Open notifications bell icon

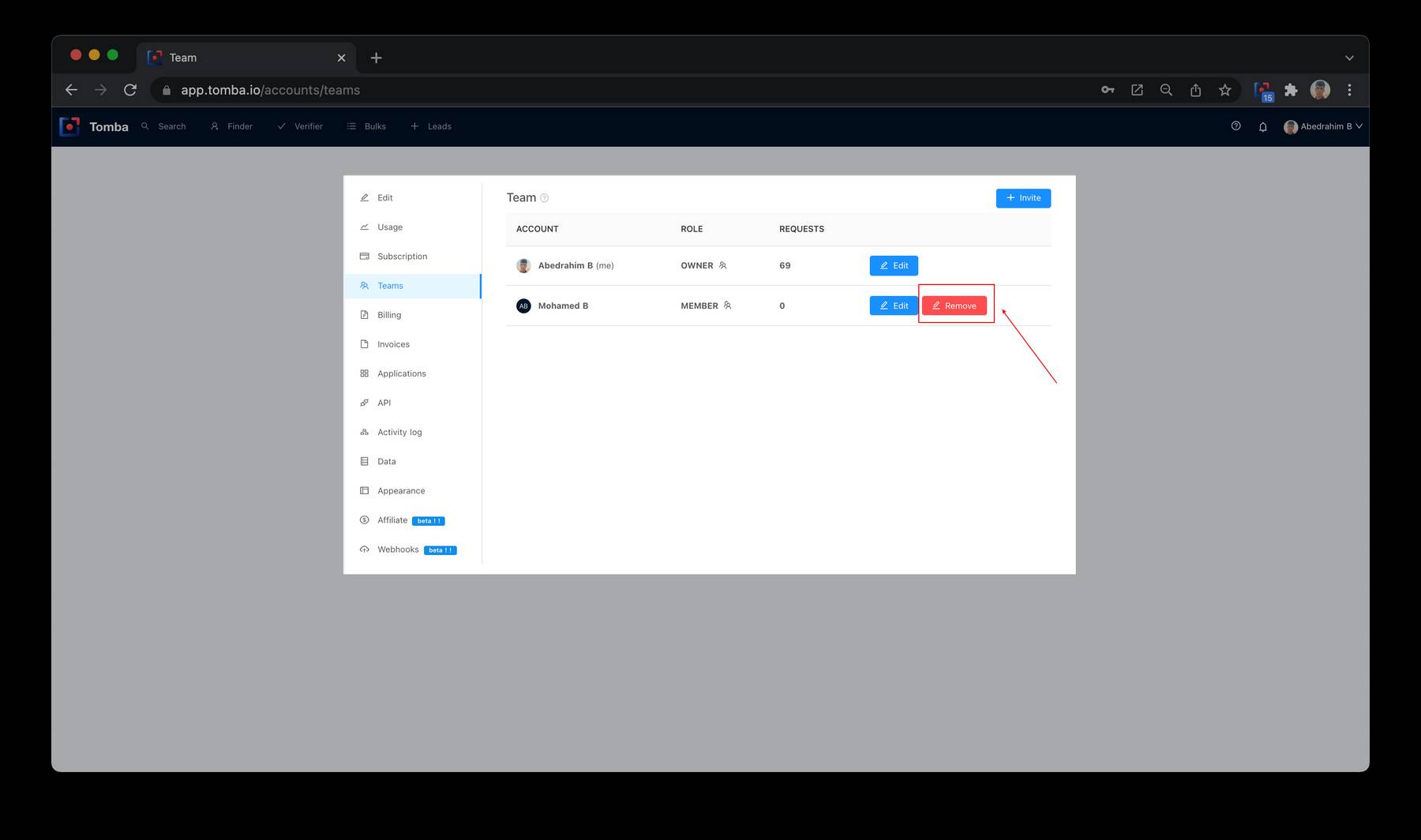(1263, 126)
